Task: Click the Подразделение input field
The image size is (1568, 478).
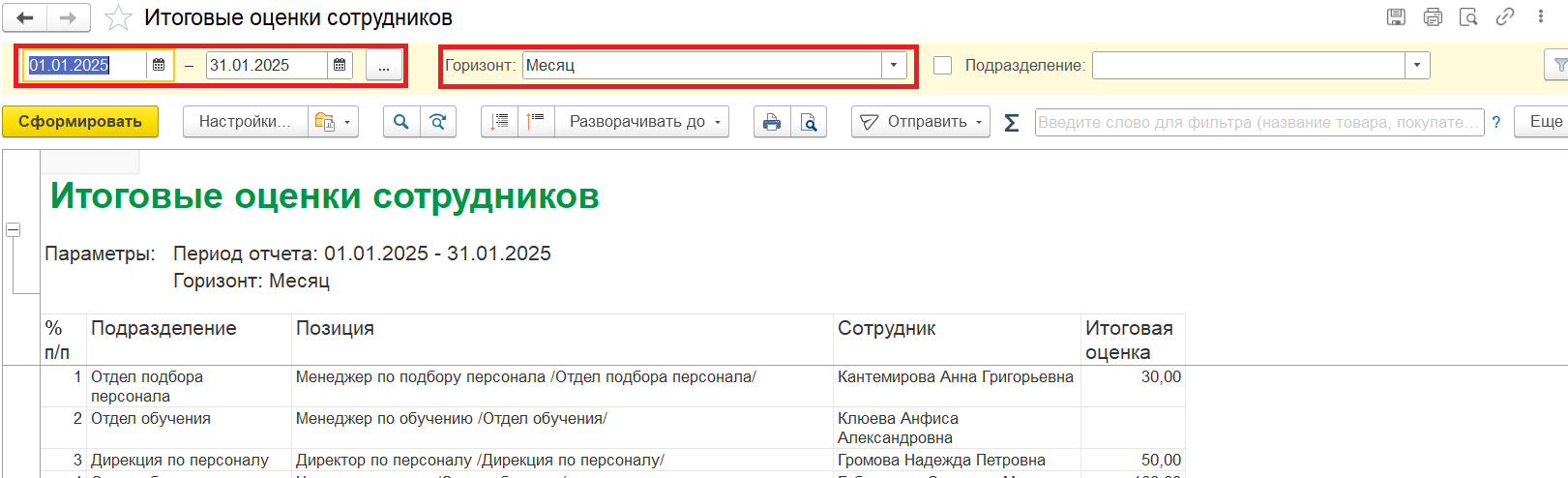Action: (1248, 65)
